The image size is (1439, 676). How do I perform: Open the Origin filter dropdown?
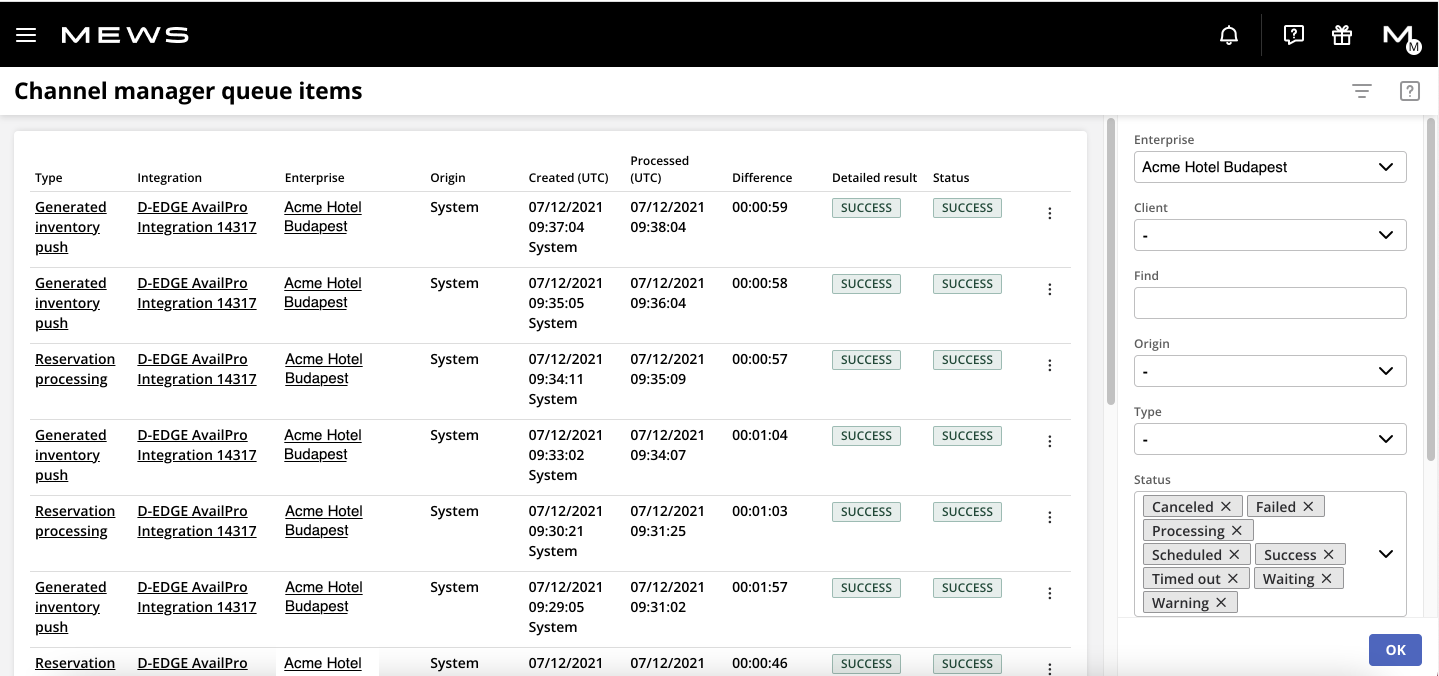pos(1270,371)
